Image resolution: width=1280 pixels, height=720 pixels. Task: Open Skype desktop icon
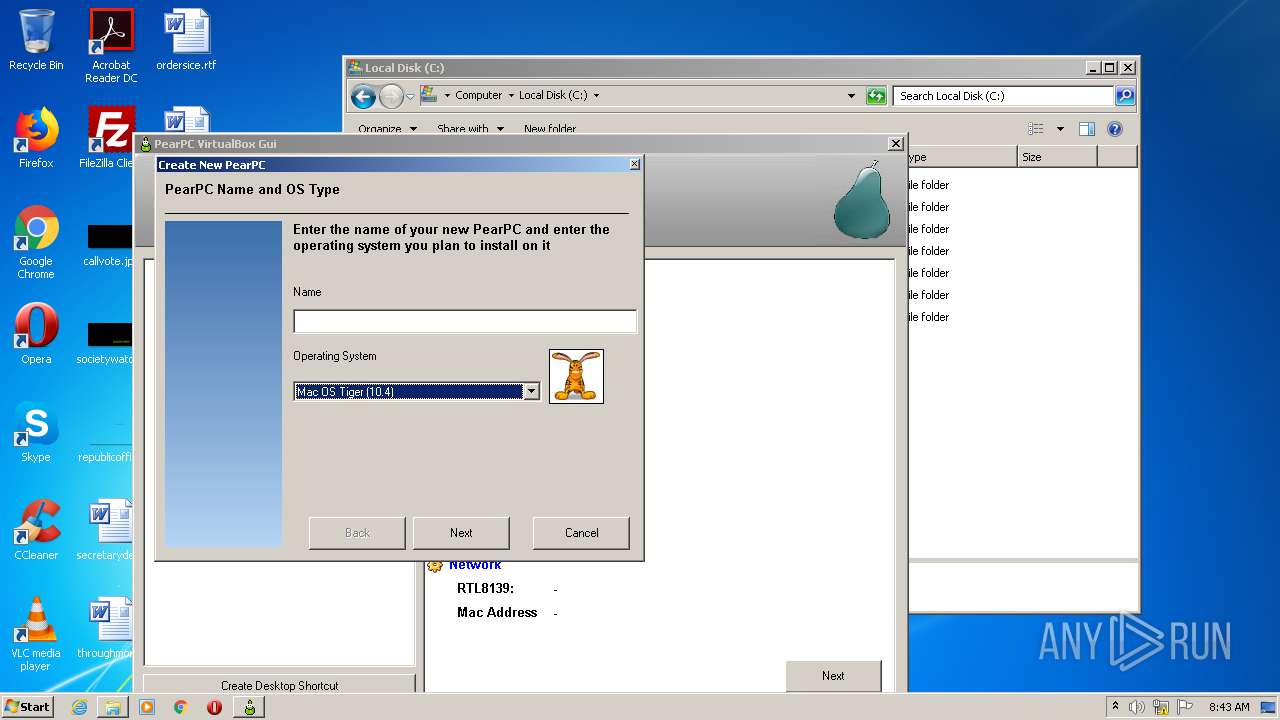click(x=36, y=432)
